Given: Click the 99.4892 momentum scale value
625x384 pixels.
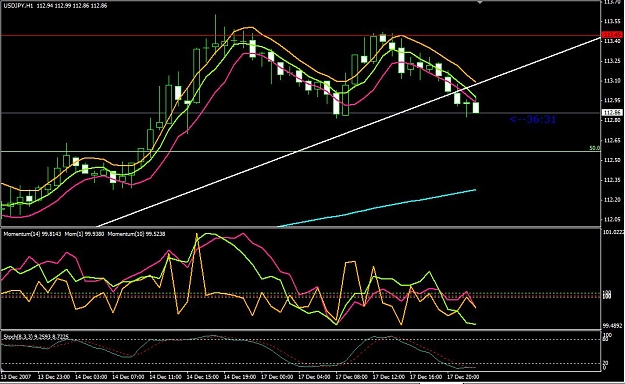Looking at the screenshot, I should pos(613,325).
